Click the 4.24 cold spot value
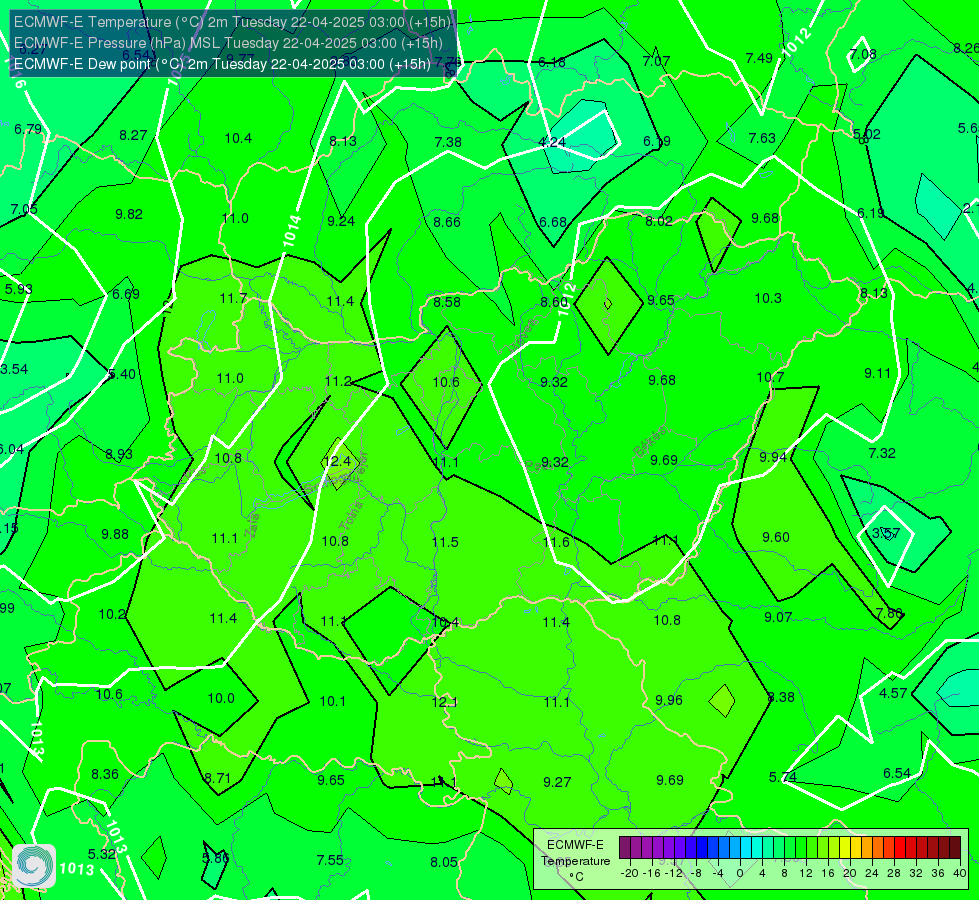 pyautogui.click(x=552, y=142)
